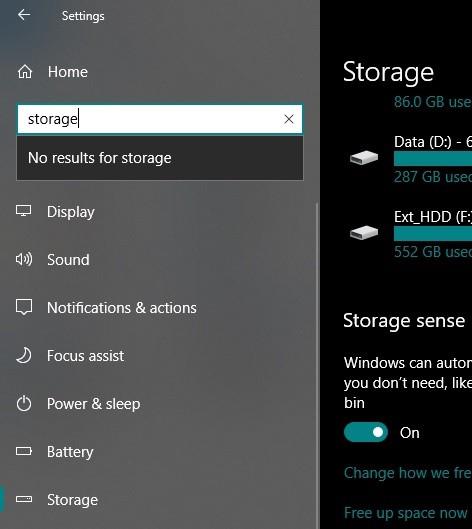
Task: Click inside the storage search field
Action: click(x=160, y=119)
